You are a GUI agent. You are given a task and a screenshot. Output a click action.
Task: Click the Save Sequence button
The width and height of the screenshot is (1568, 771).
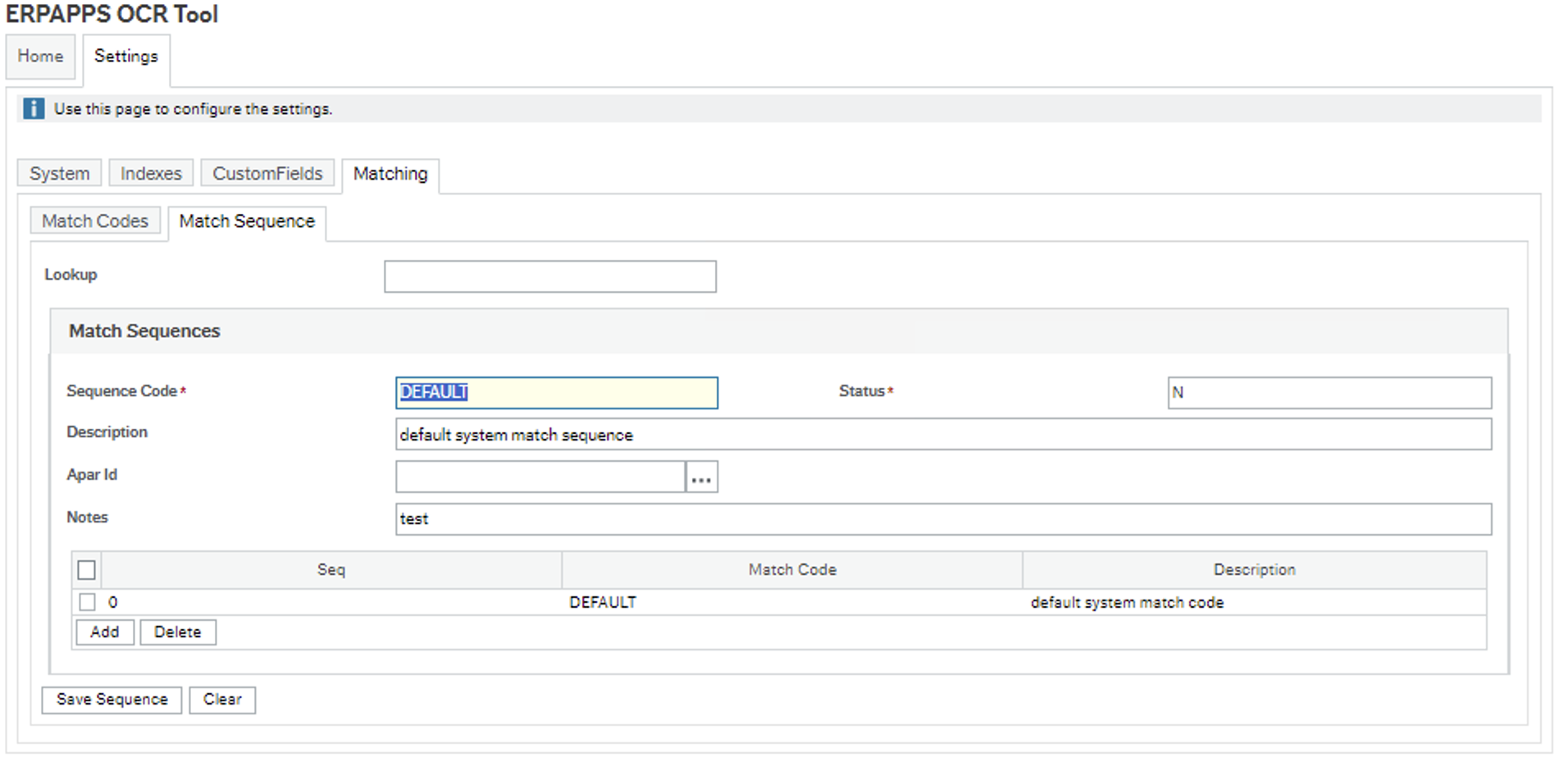tap(111, 700)
